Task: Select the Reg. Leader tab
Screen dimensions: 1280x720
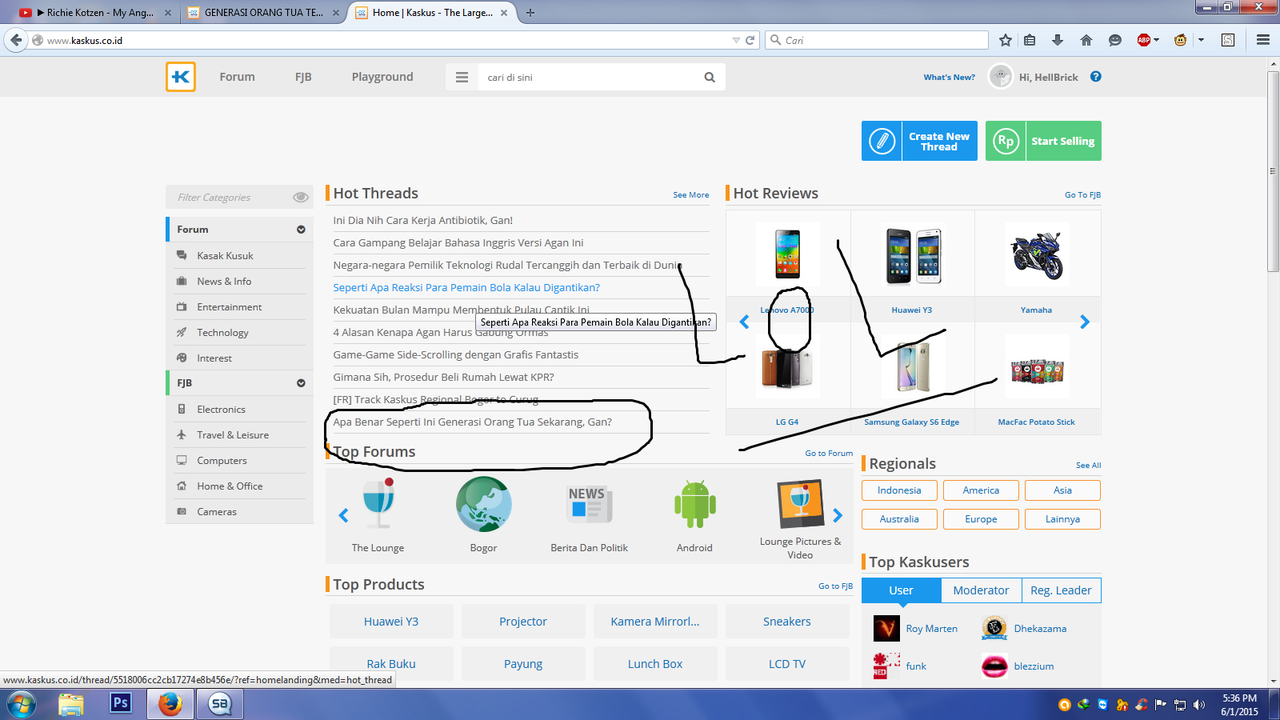Action: point(1061,590)
